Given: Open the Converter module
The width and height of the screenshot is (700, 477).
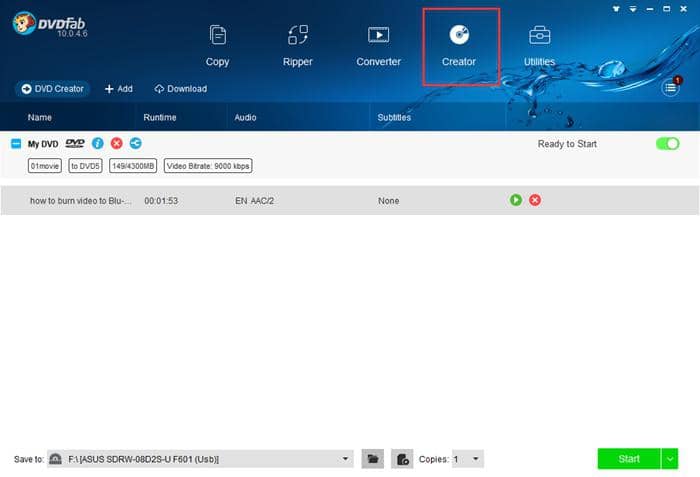Looking at the screenshot, I should click(378, 46).
